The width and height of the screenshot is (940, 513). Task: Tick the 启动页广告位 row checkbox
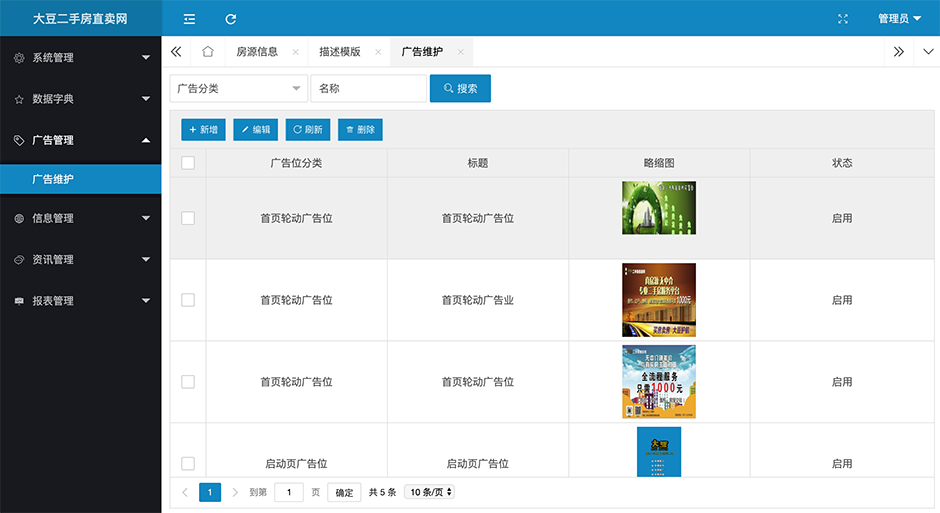pos(188,463)
